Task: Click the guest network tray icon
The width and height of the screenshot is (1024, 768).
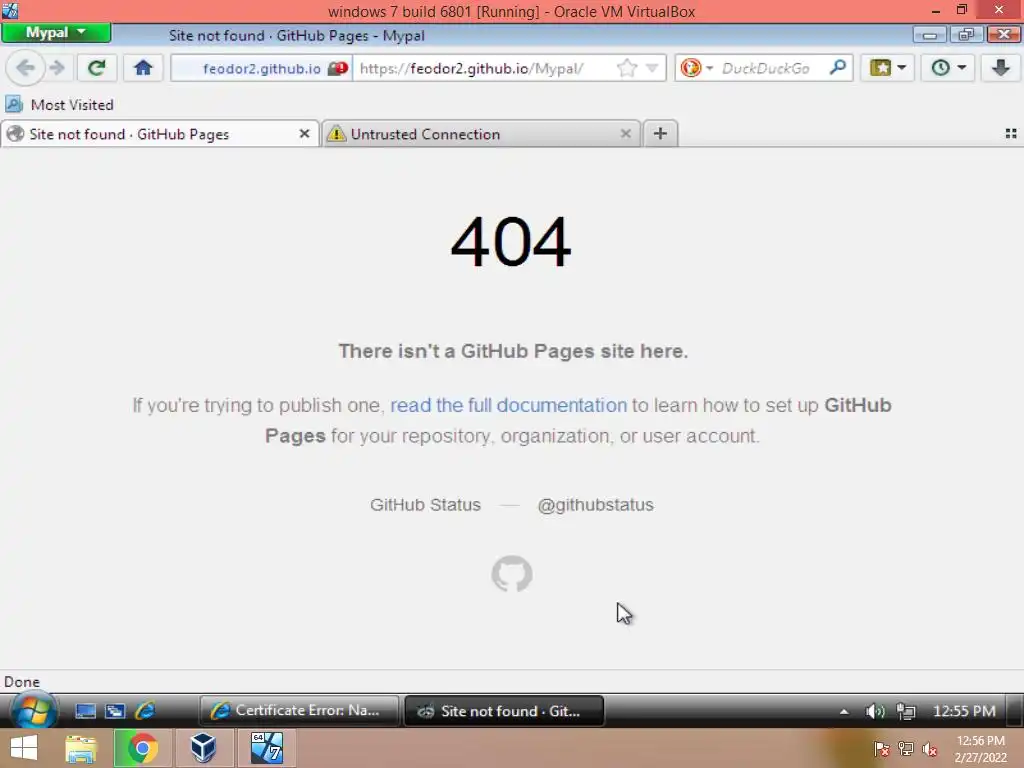Action: click(x=906, y=711)
